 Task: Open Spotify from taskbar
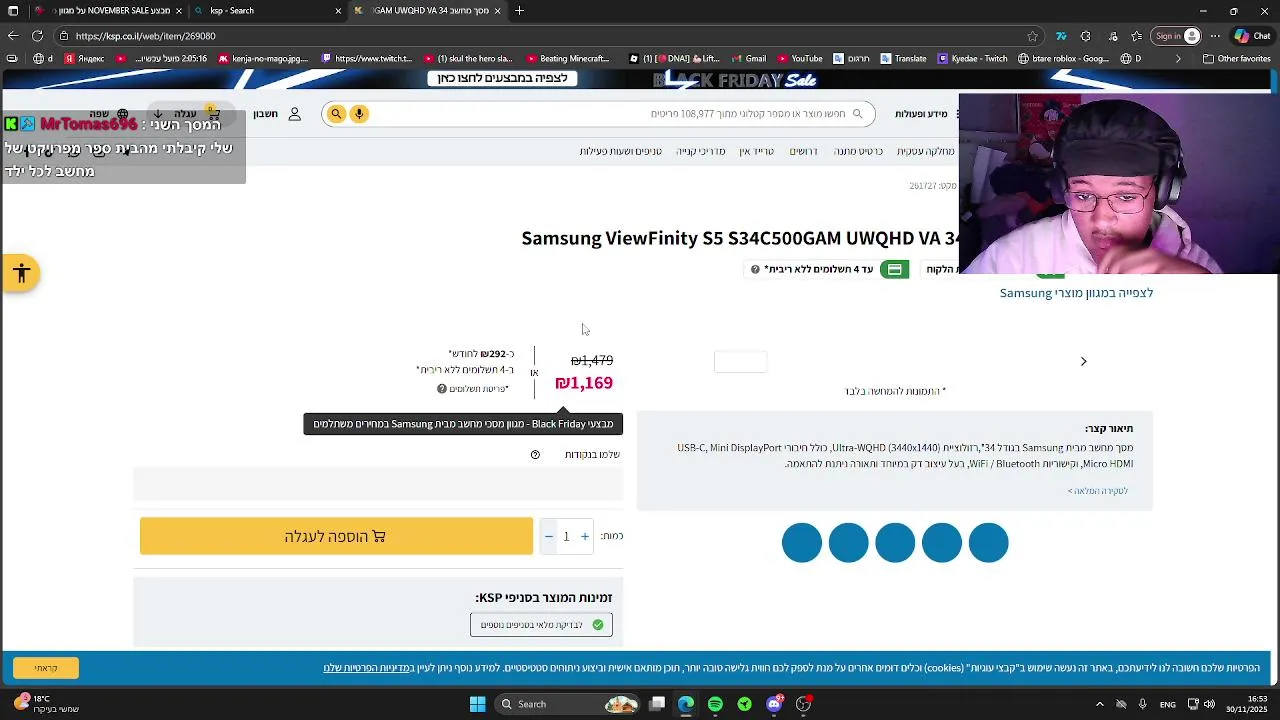(715, 704)
